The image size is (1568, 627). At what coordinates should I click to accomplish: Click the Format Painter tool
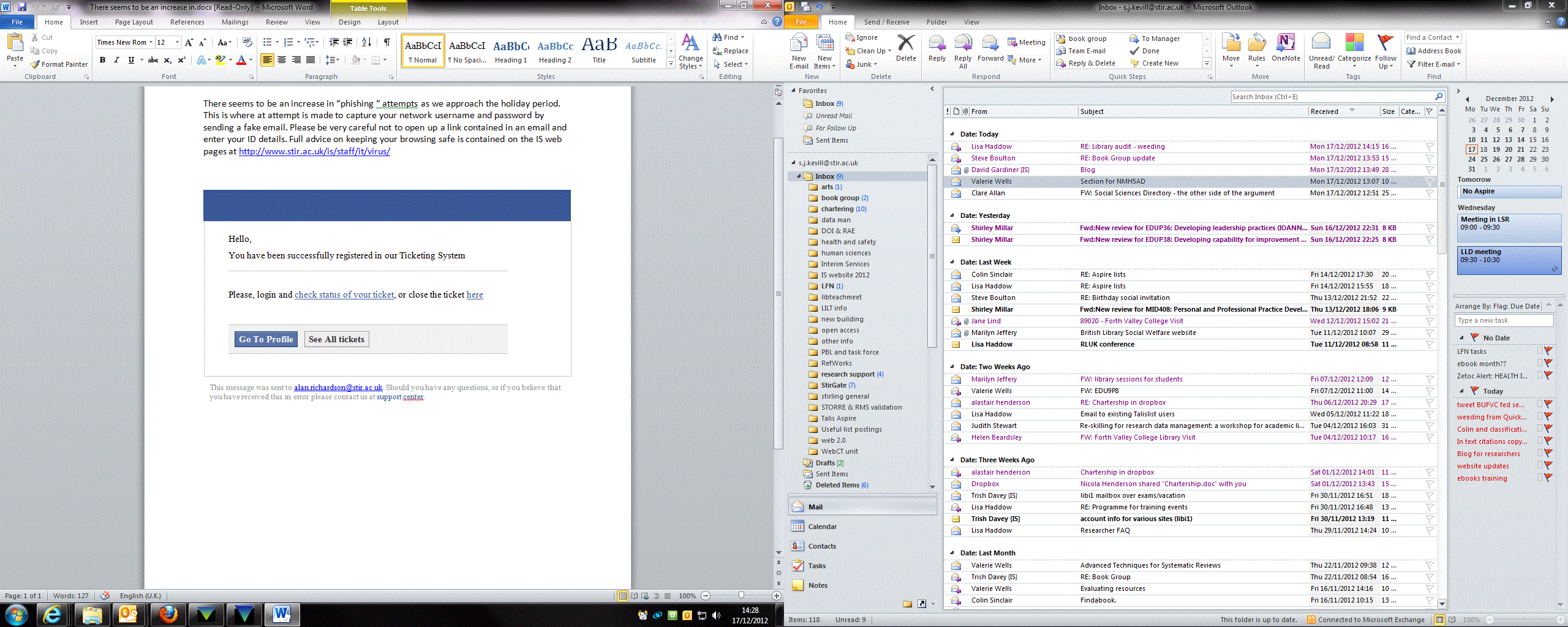click(x=59, y=64)
